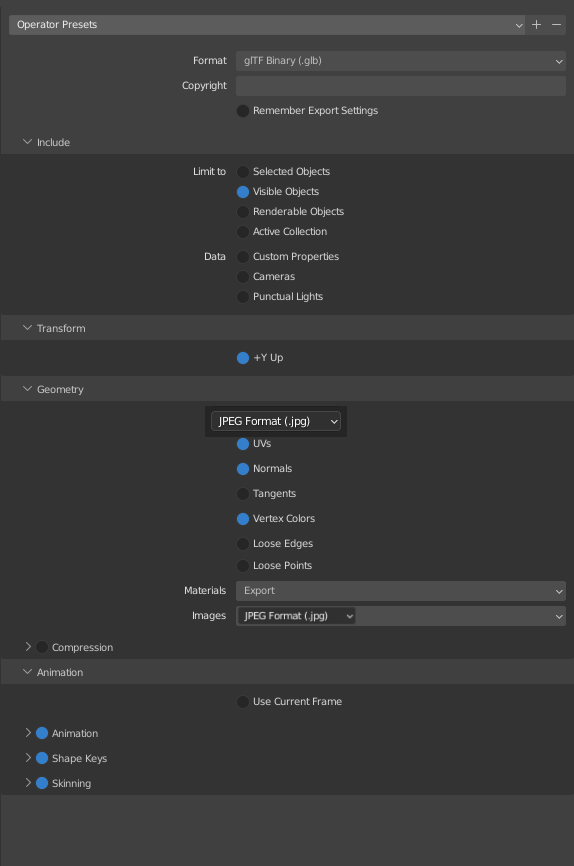Remove operator preset with minus icon
The width and height of the screenshot is (574, 866).
[x=556, y=25]
